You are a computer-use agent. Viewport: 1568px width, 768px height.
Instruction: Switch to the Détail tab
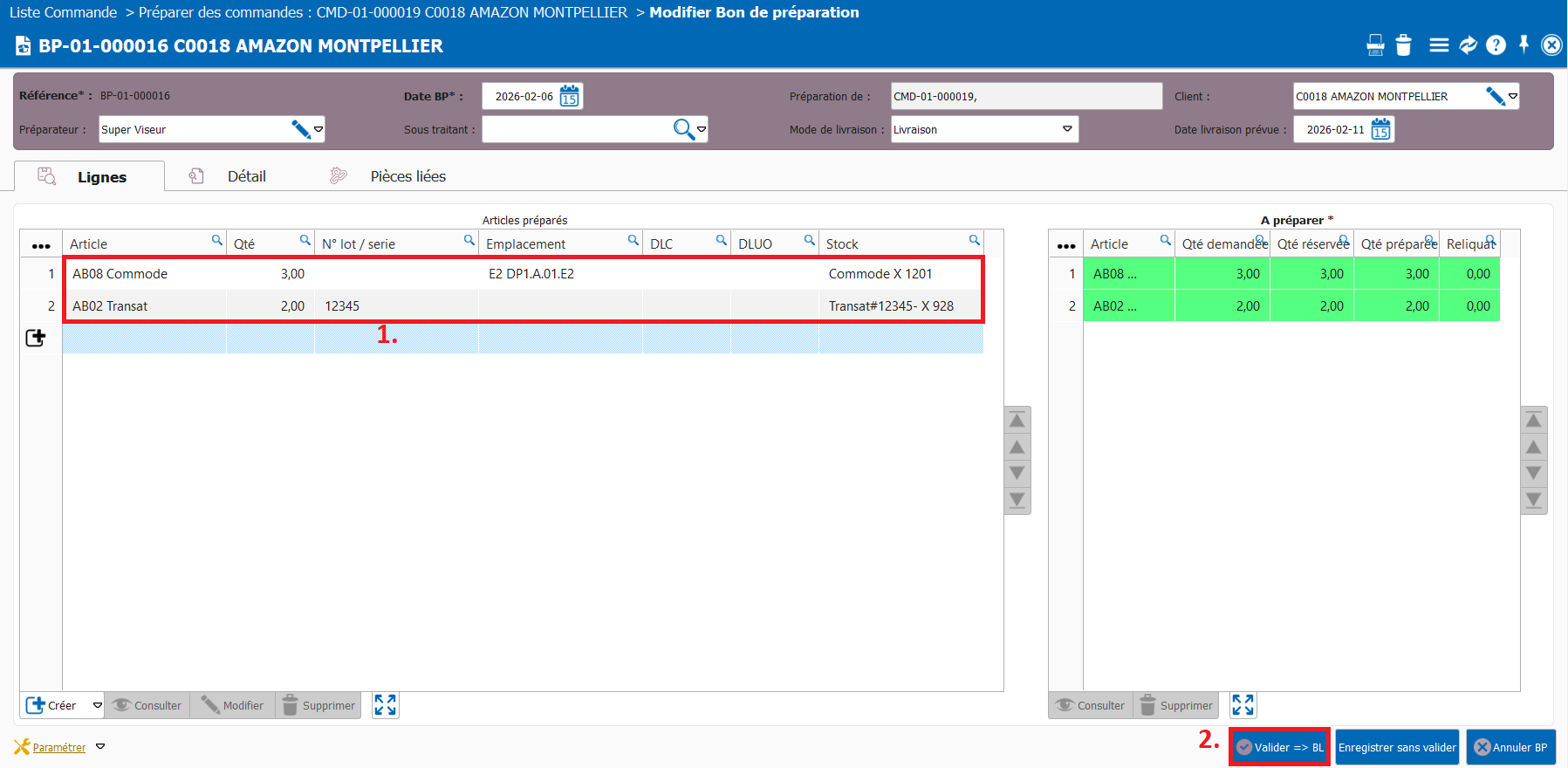click(x=246, y=176)
